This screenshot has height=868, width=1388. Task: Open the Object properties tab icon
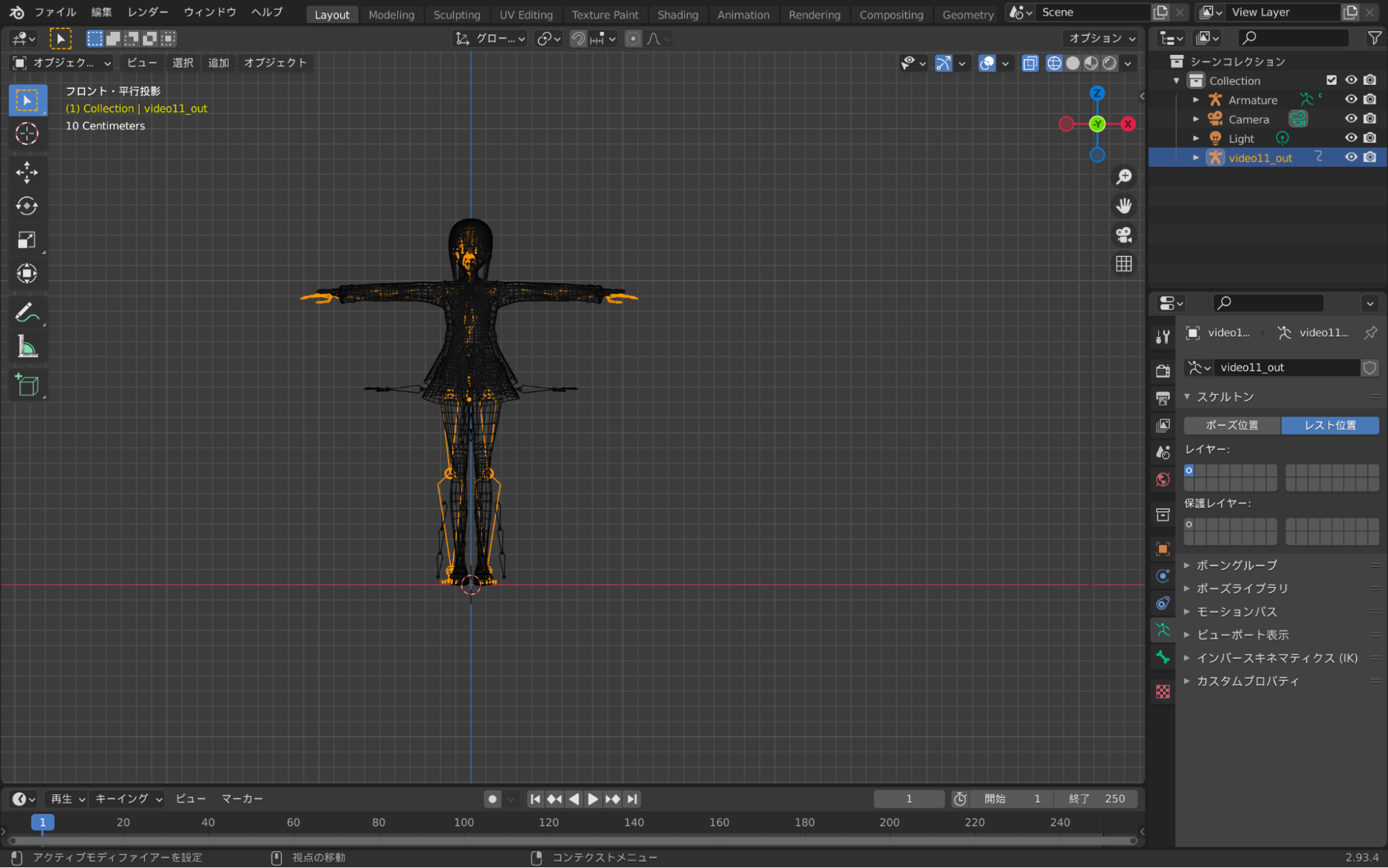click(1163, 549)
